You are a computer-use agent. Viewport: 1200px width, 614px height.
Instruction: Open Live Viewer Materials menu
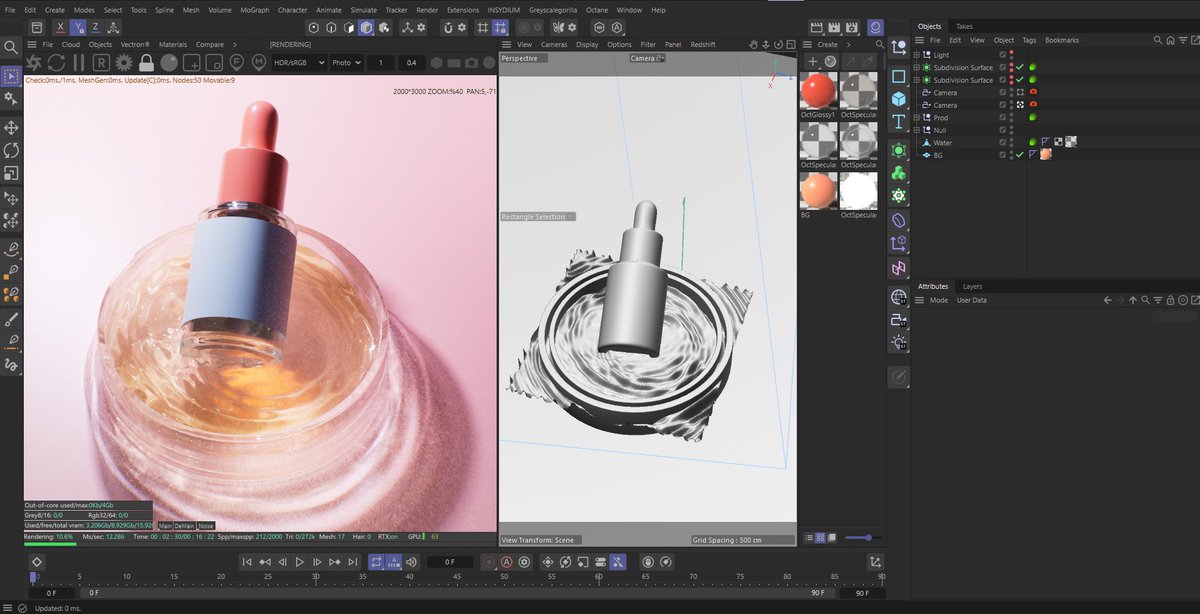tap(173, 44)
